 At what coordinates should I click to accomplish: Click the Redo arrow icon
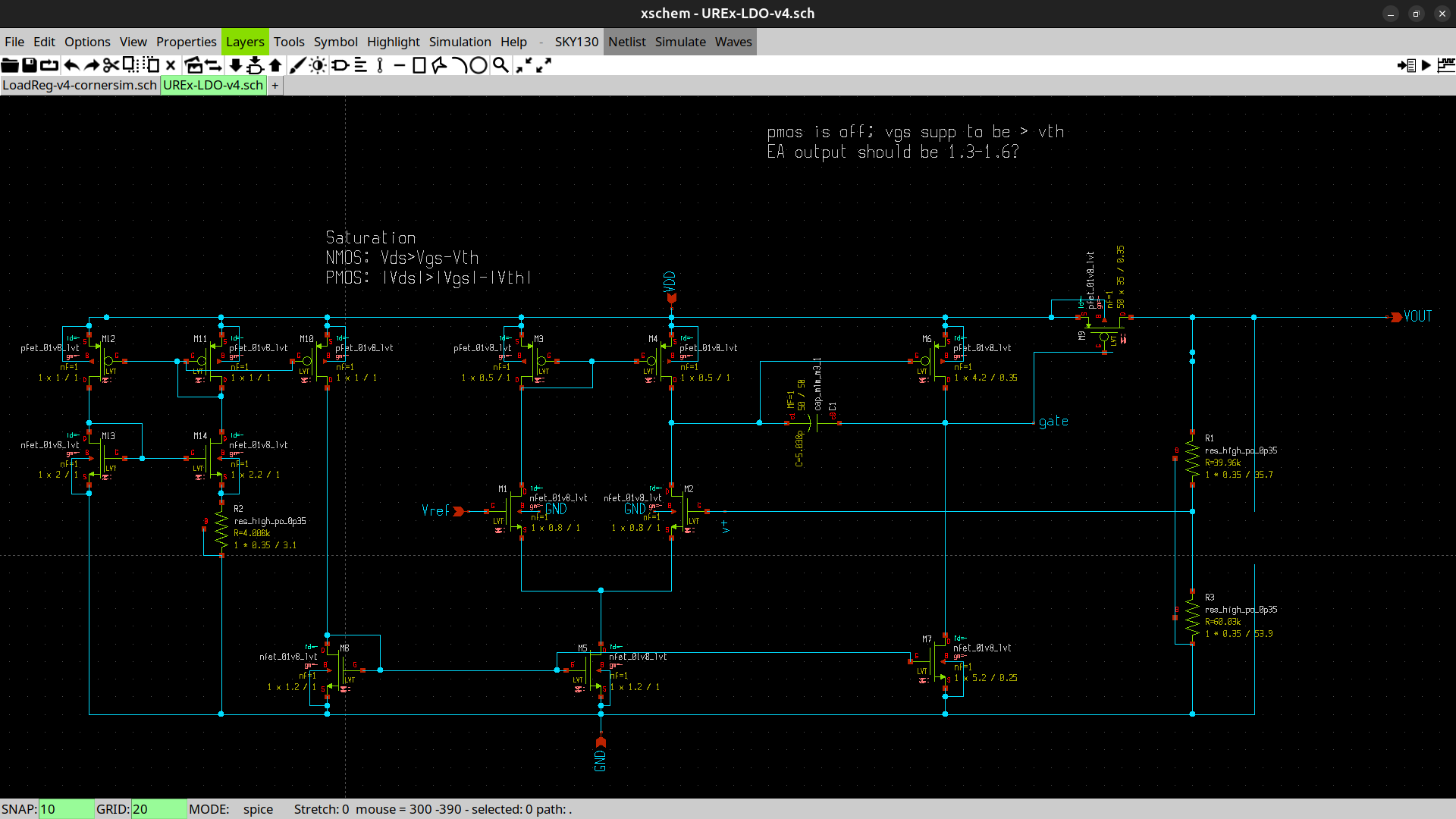[92, 65]
